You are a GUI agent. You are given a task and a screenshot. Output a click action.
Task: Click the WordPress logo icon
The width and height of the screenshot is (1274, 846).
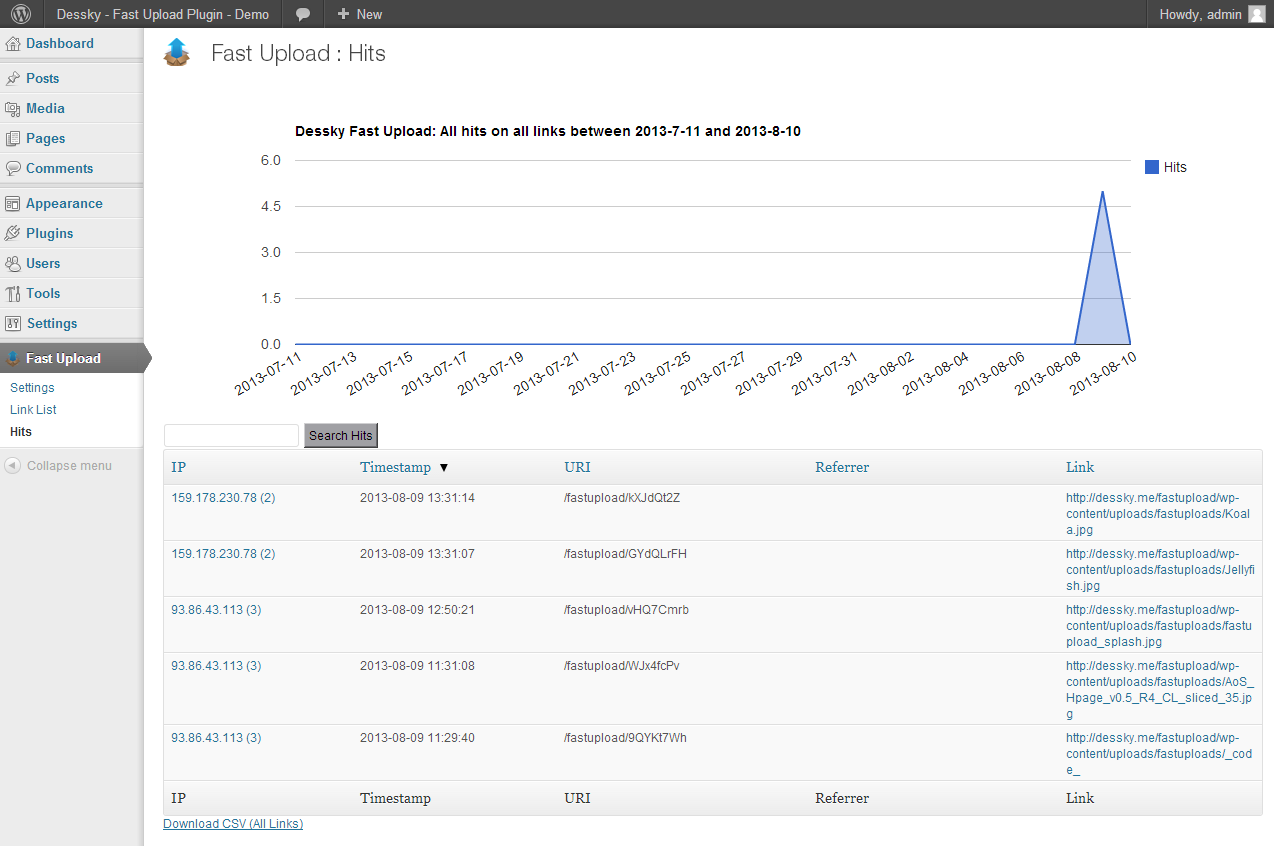tap(21, 14)
